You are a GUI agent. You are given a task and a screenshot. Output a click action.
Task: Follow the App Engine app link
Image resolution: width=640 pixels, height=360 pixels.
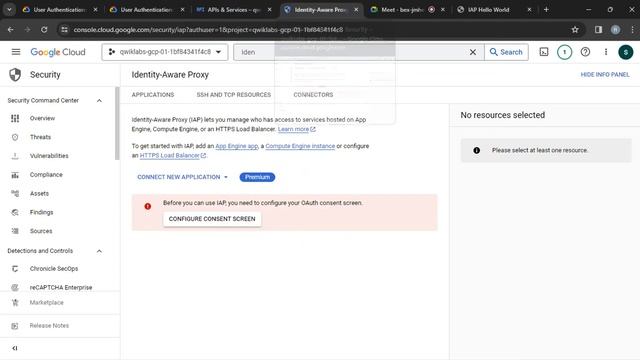coord(237,146)
